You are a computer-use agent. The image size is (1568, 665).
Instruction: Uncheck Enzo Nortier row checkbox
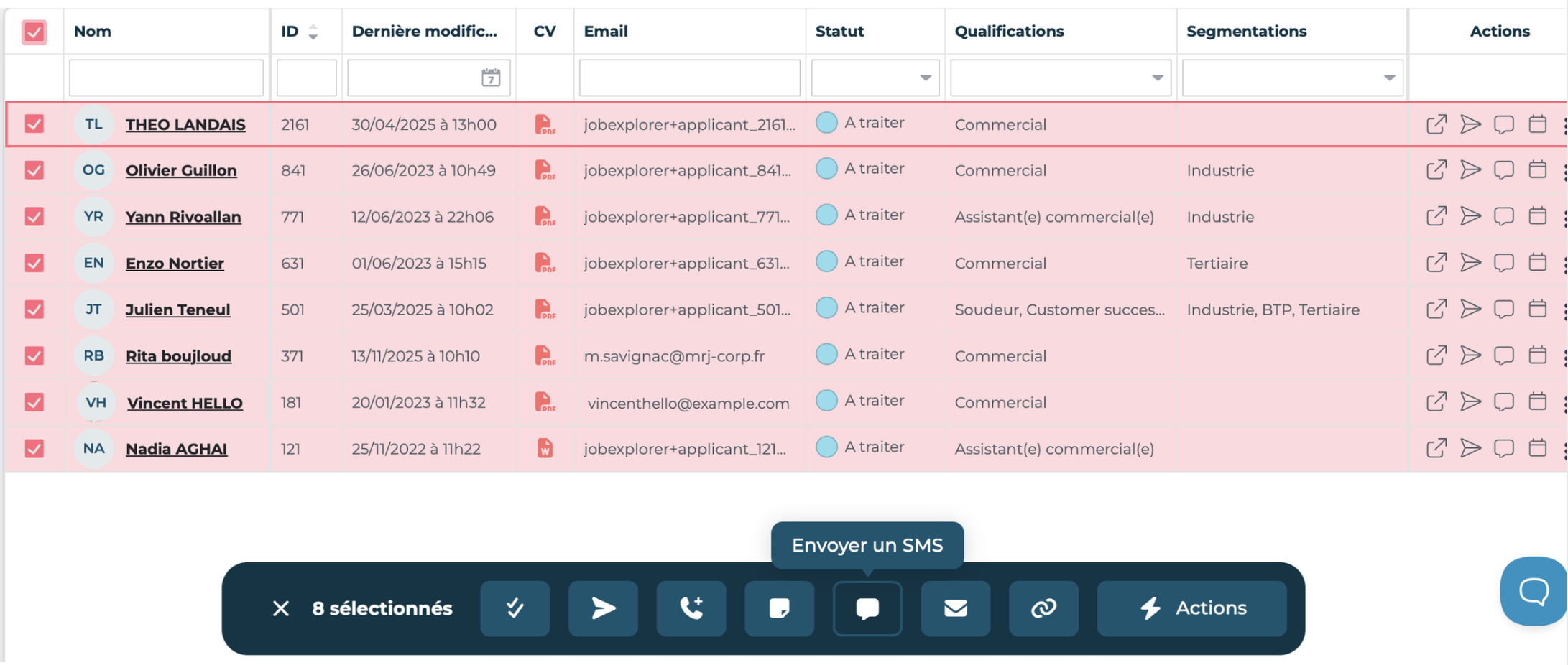[x=34, y=263]
